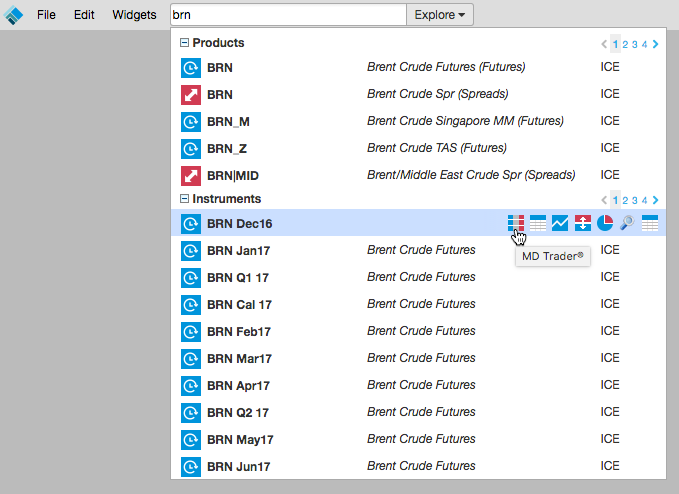Click the futures icon beside BRN Q1 17
Viewport: 679px width, 494px height.
pyautogui.click(x=191, y=278)
